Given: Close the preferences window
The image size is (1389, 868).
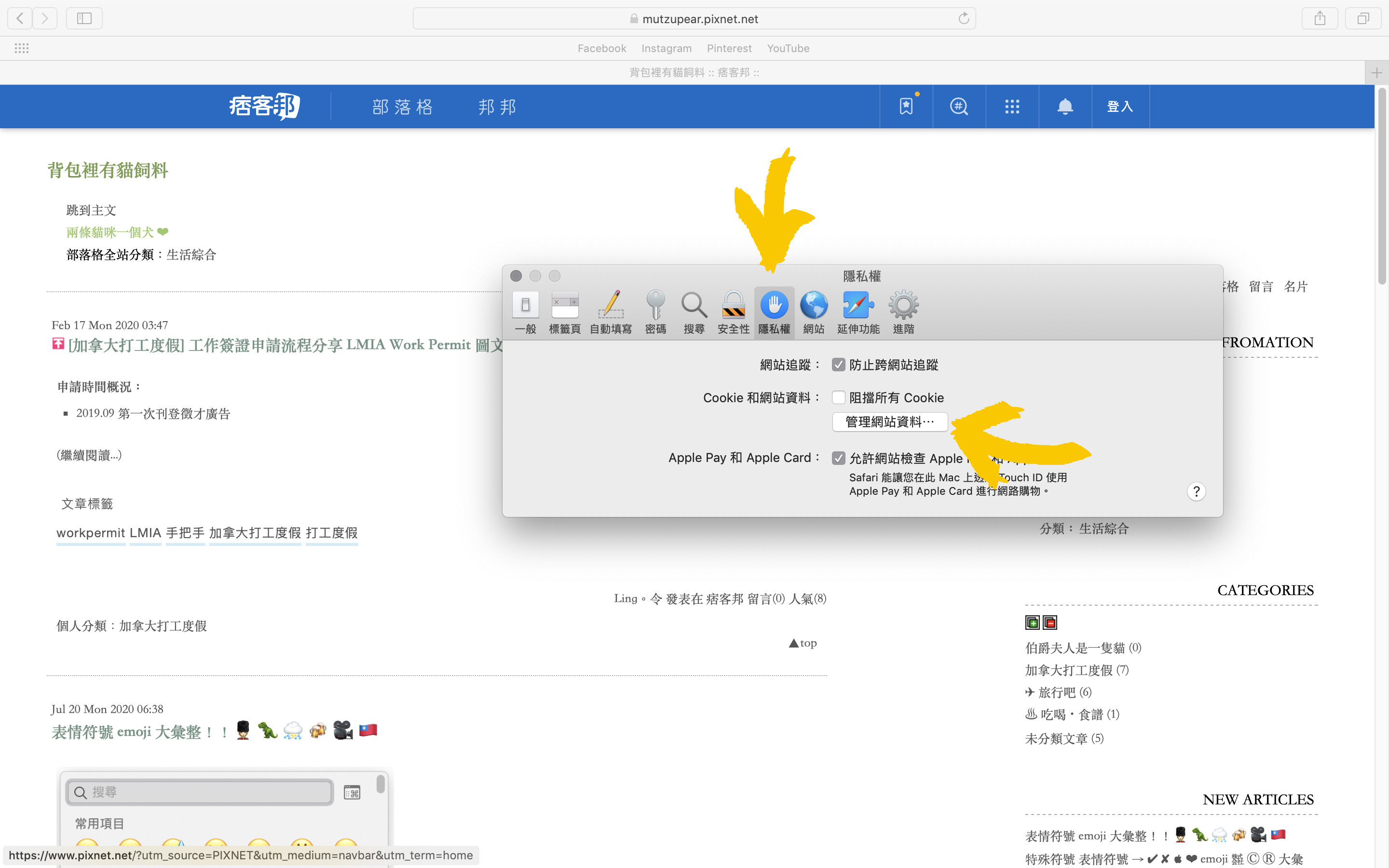Looking at the screenshot, I should pos(516,276).
